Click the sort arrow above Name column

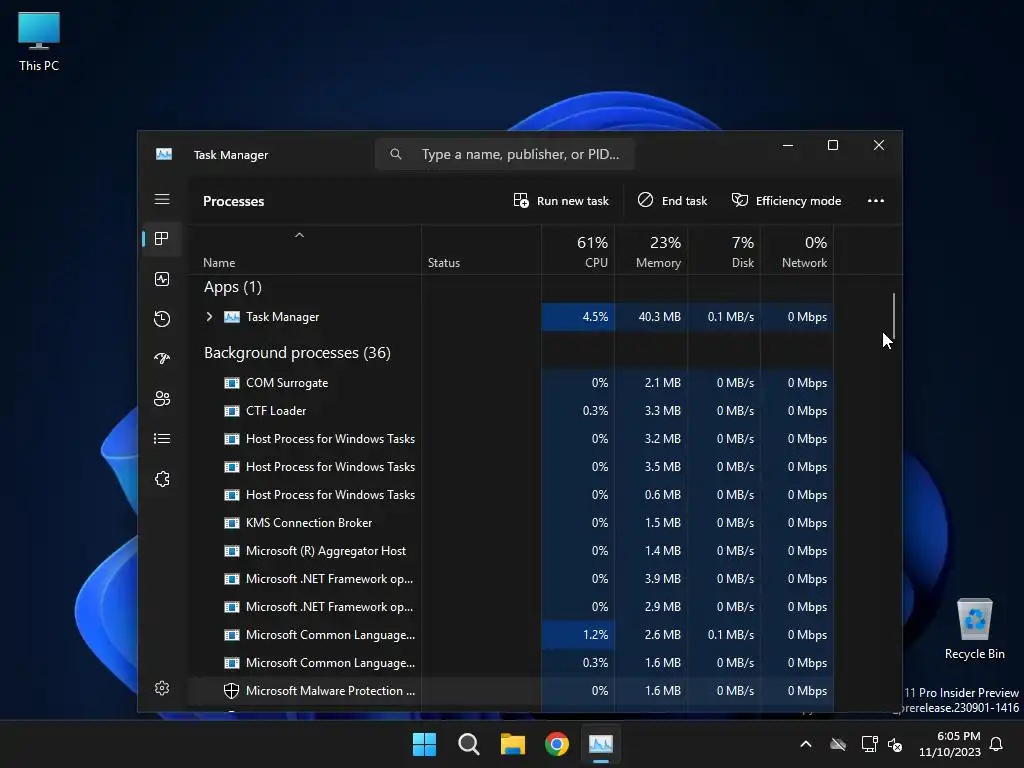click(299, 235)
